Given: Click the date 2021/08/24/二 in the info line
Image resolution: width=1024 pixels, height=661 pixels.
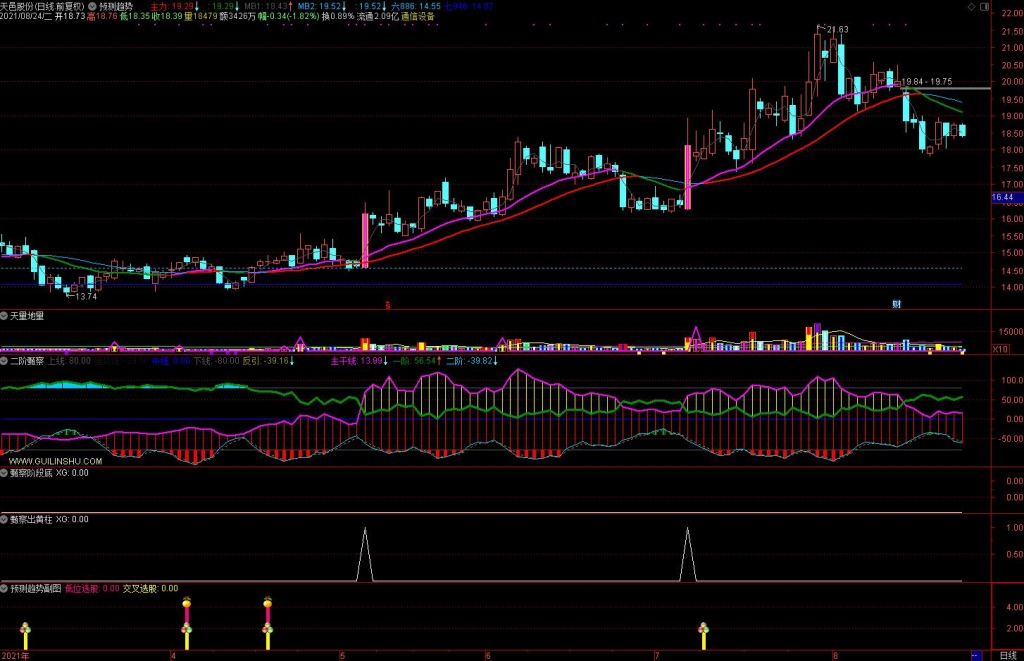Looking at the screenshot, I should tap(26, 16).
